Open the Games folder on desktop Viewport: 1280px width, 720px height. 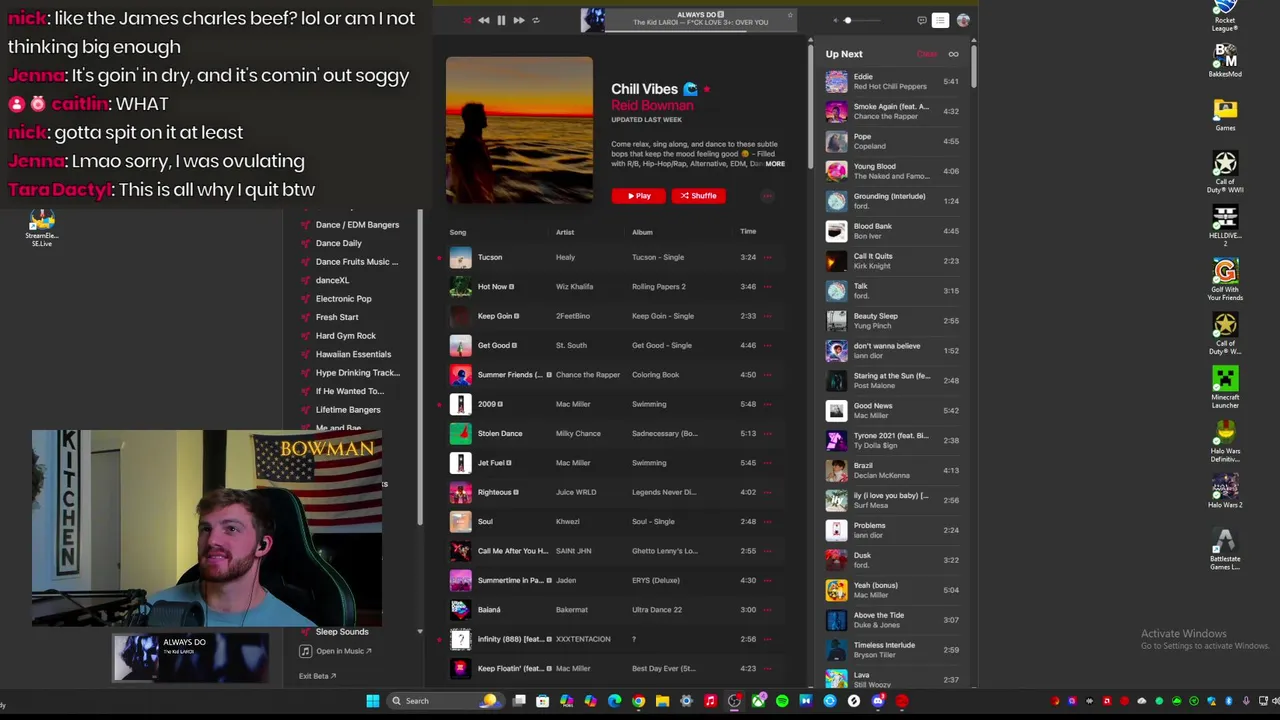[x=1225, y=114]
